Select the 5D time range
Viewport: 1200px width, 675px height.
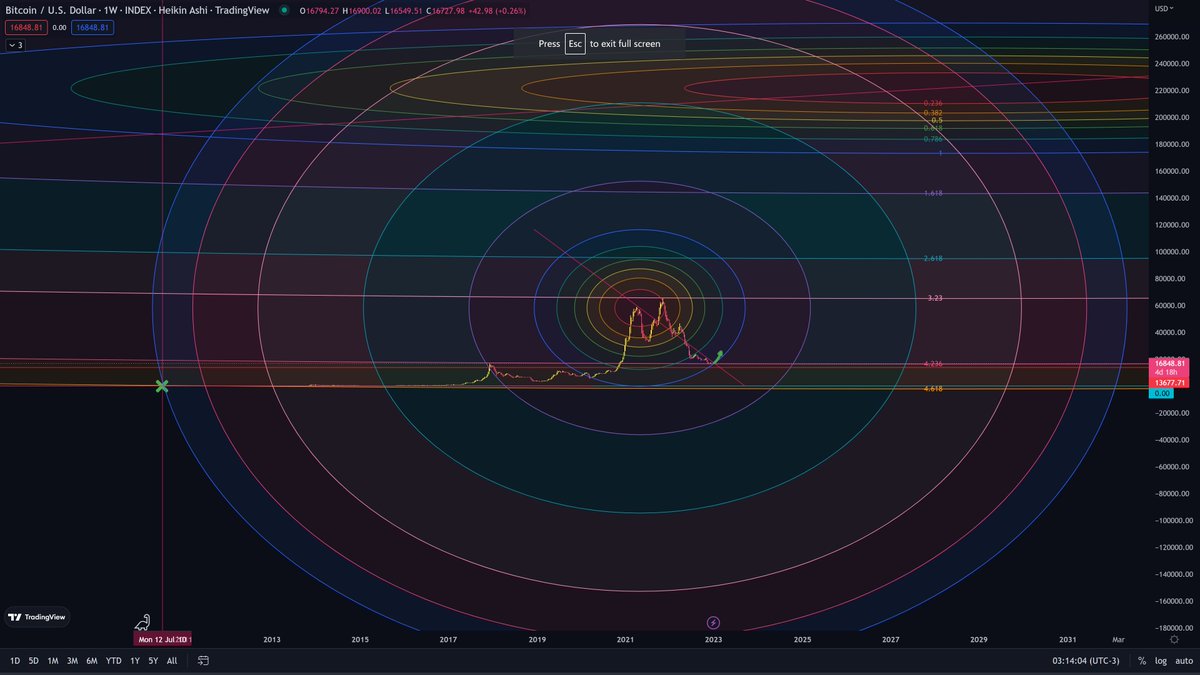33,661
